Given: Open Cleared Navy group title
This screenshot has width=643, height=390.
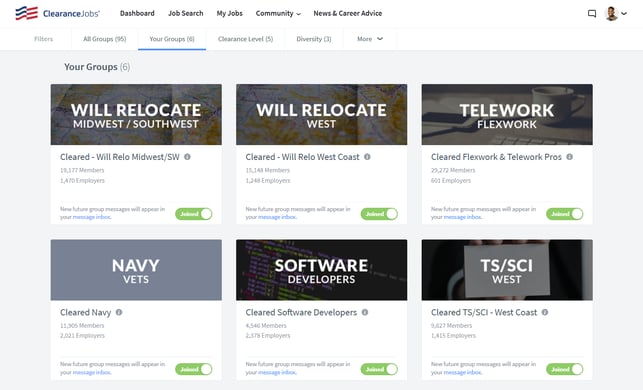Looking at the screenshot, I should coord(85,312).
